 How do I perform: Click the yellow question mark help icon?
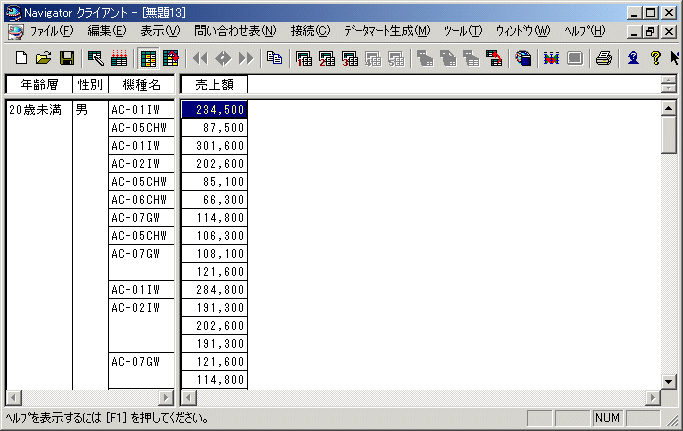point(656,58)
